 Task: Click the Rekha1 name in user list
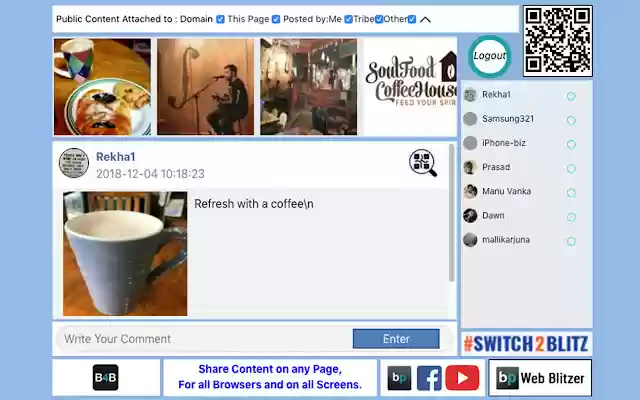(496, 94)
